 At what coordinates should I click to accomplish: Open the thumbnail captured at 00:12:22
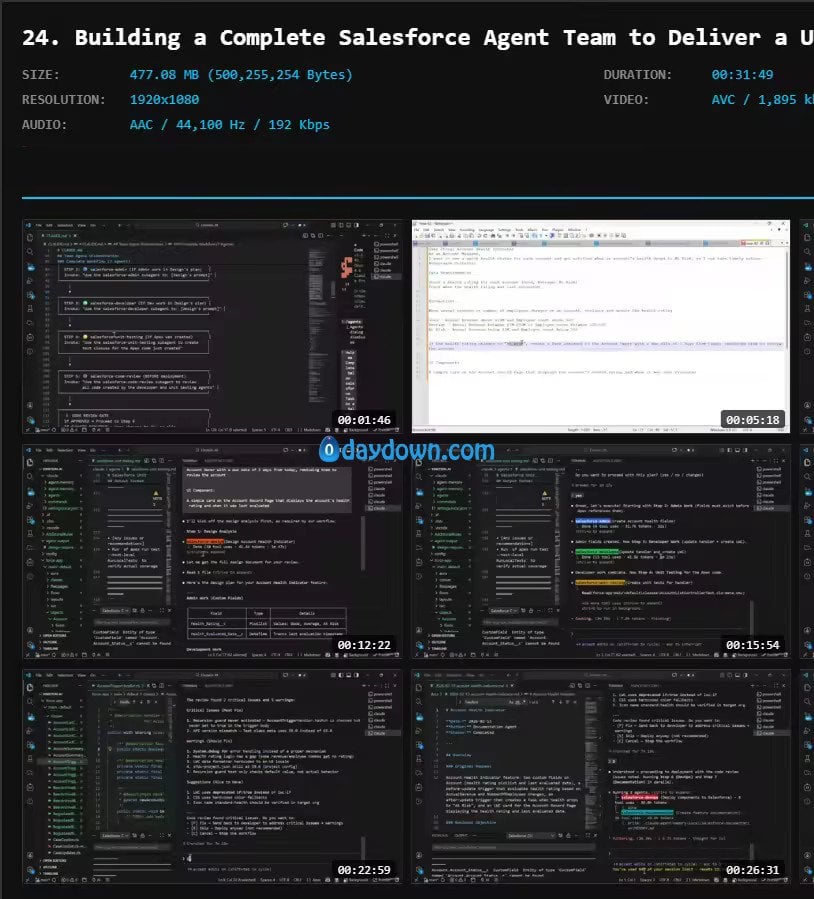(x=212, y=551)
